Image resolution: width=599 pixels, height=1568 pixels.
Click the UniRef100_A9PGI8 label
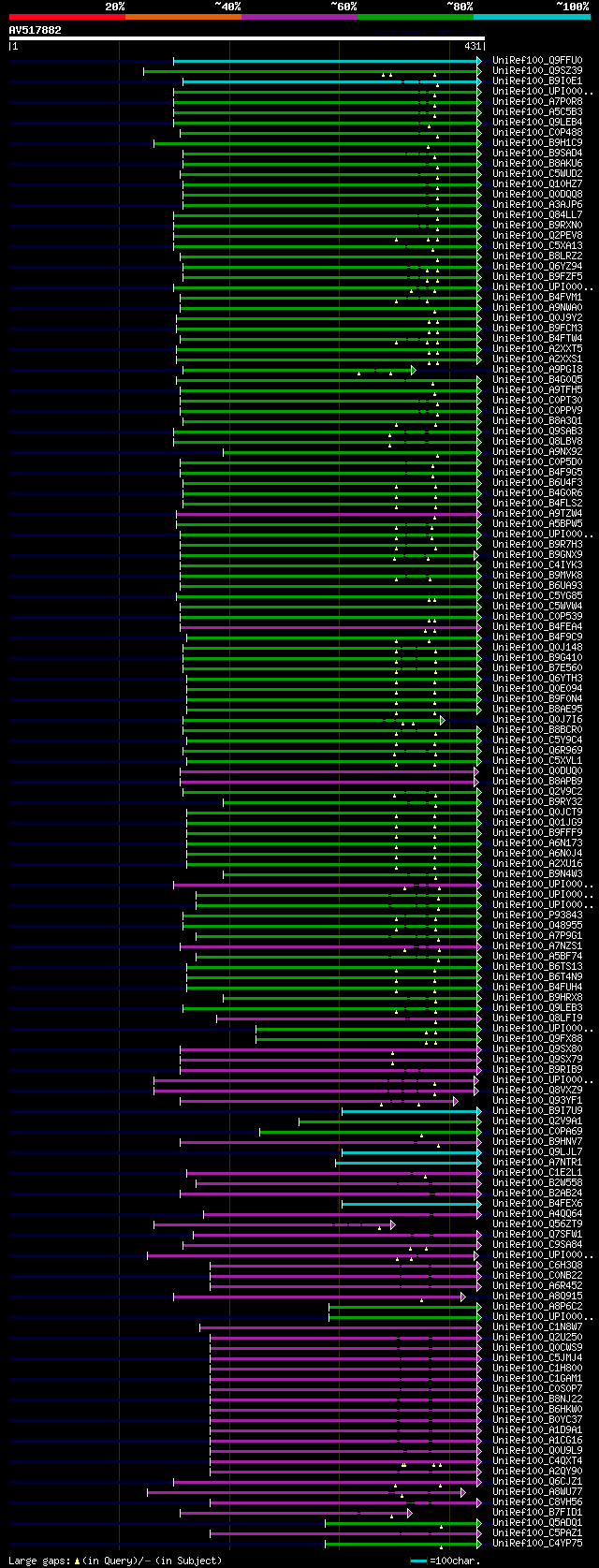pos(537,370)
